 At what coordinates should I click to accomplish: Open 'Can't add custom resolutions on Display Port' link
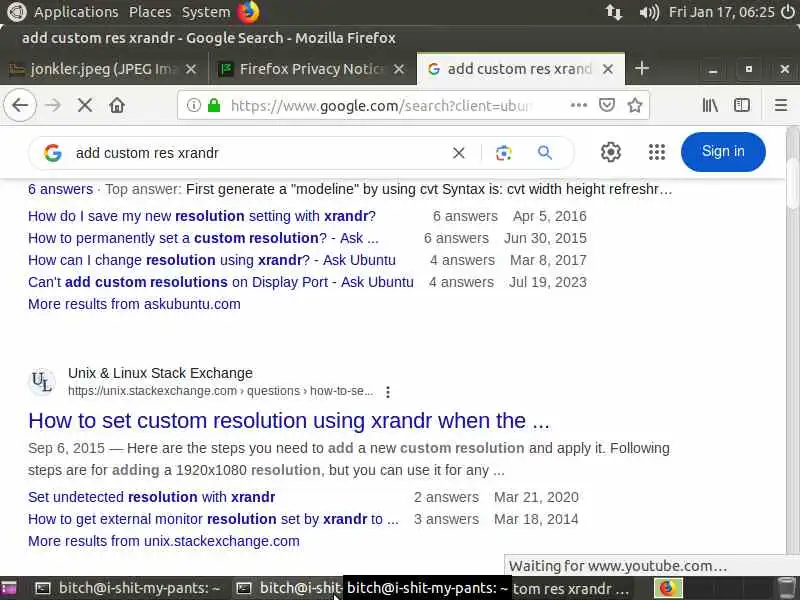tap(221, 282)
